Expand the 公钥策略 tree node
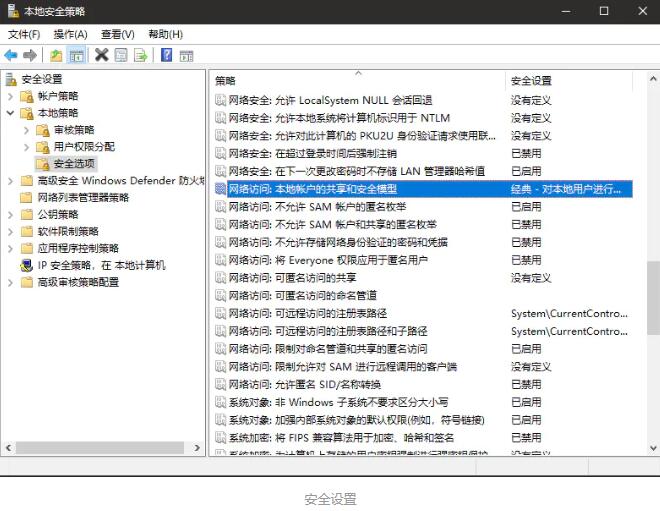The height and width of the screenshot is (511, 660). pos(11,215)
